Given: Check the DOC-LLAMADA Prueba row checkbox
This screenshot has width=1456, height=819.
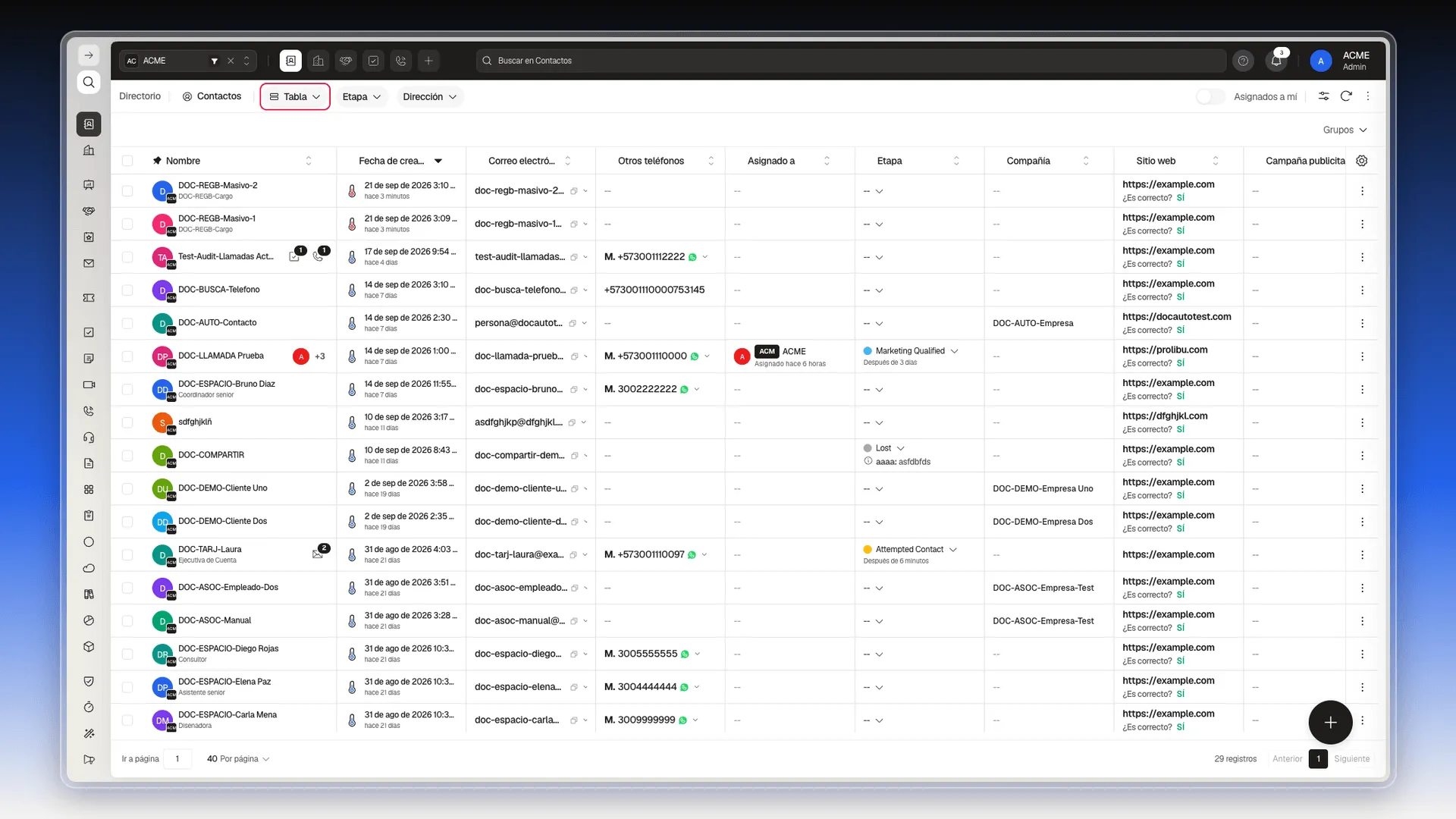Looking at the screenshot, I should click(127, 356).
